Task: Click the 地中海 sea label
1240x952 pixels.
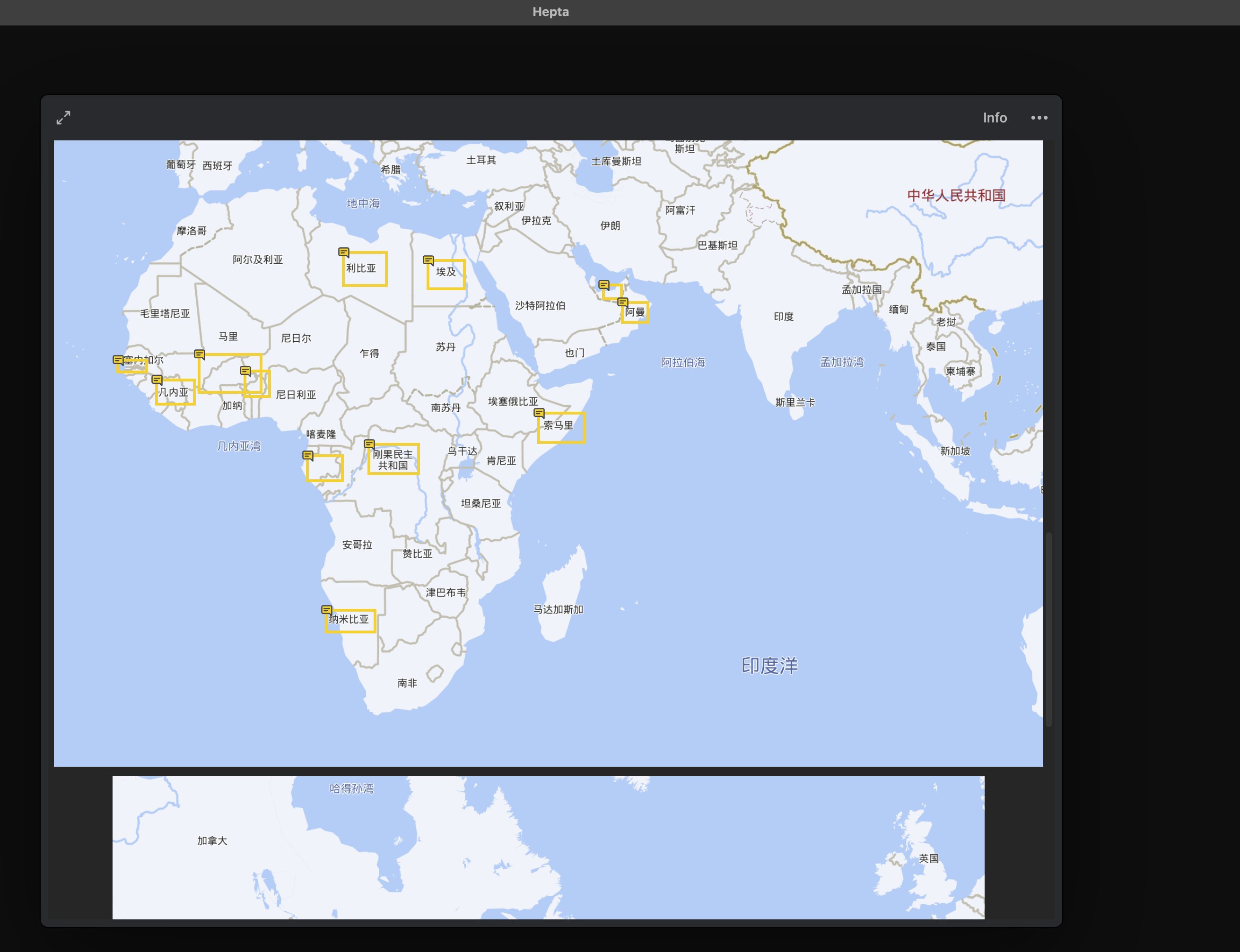Action: pyautogui.click(x=363, y=203)
